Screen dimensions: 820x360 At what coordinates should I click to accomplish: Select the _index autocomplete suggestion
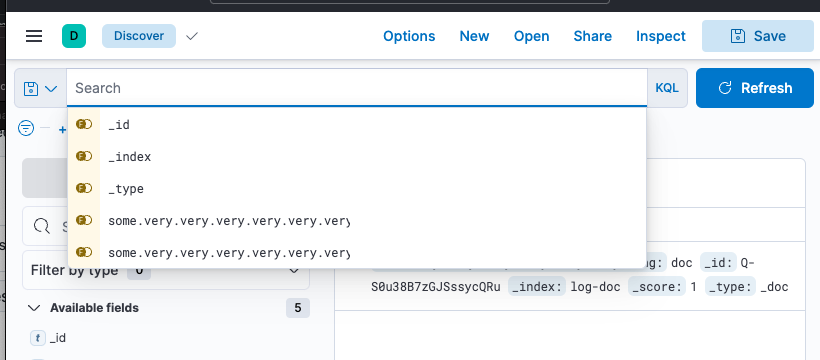point(357,156)
